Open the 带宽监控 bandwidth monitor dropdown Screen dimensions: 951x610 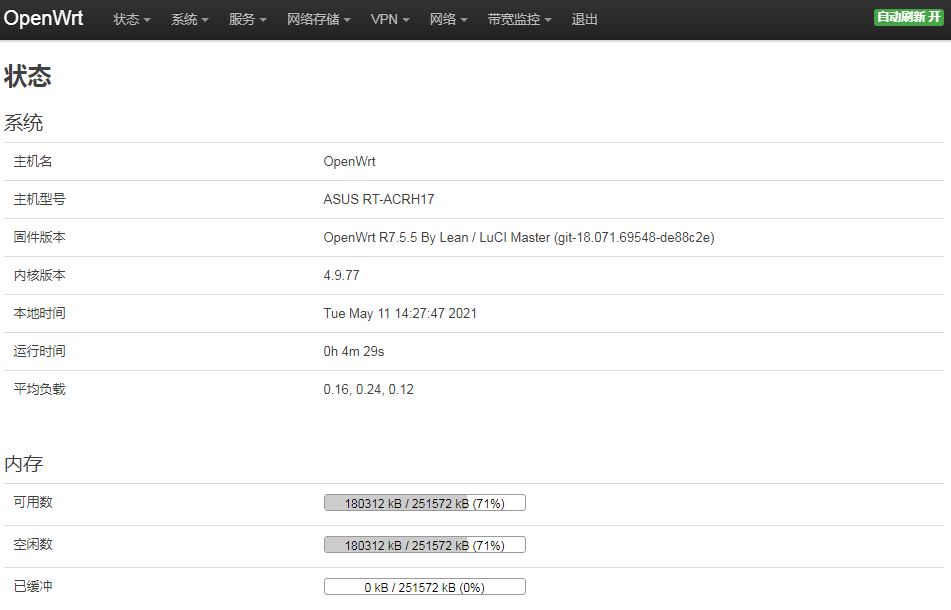(x=519, y=19)
